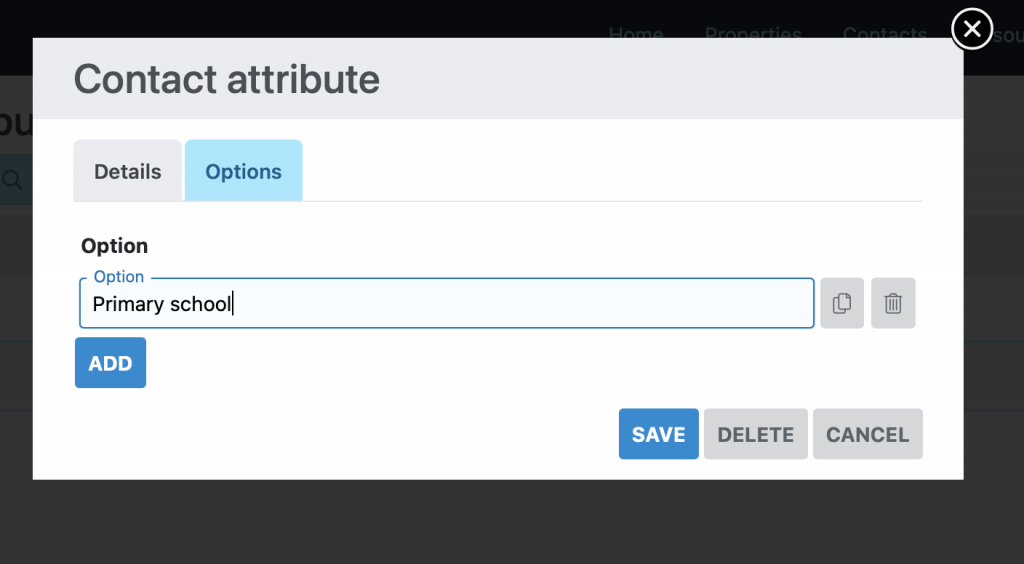Duplicate the Primary school option
This screenshot has height=564, width=1024.
(x=842, y=303)
